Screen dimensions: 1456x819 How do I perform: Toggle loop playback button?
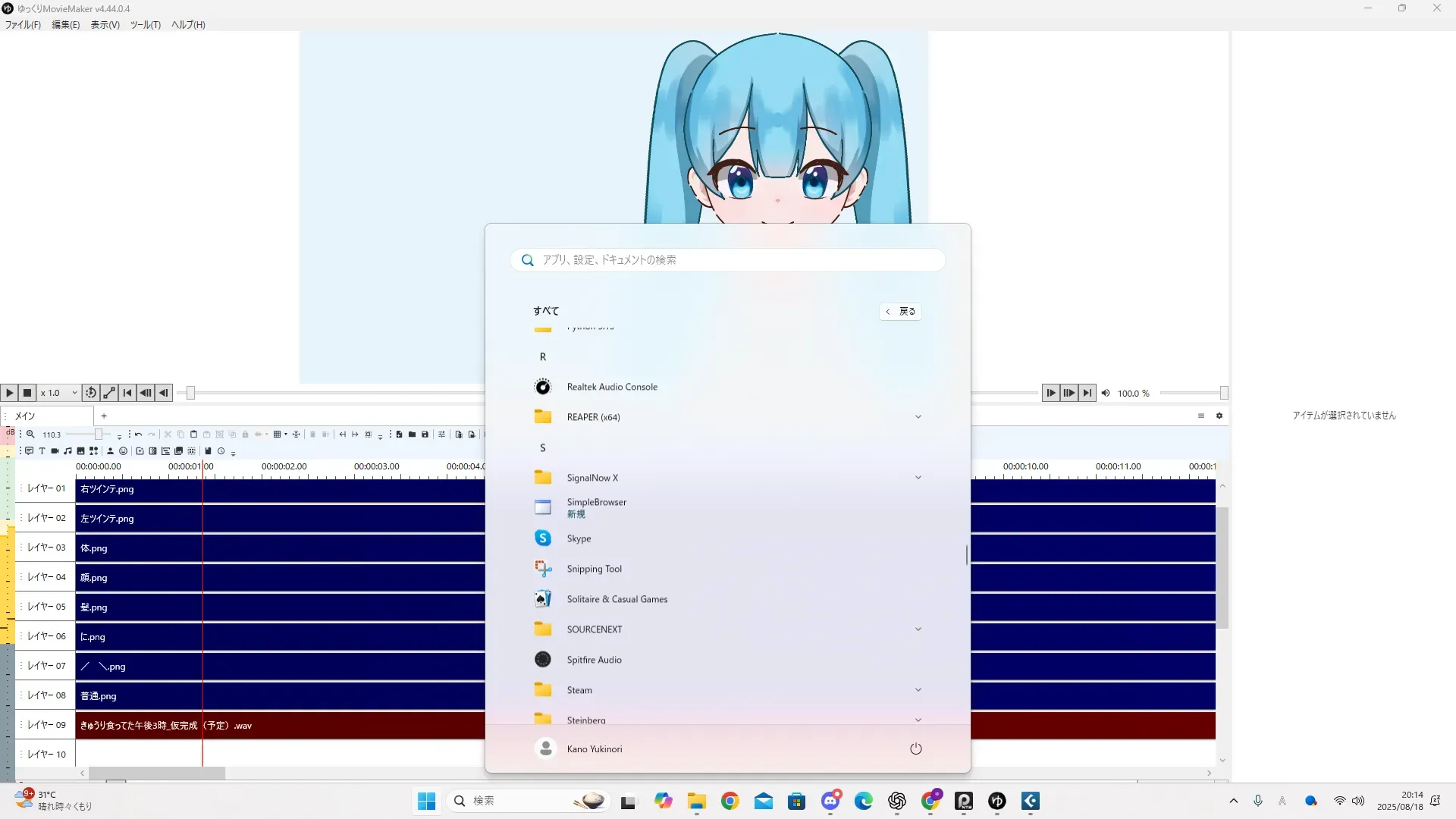91,393
